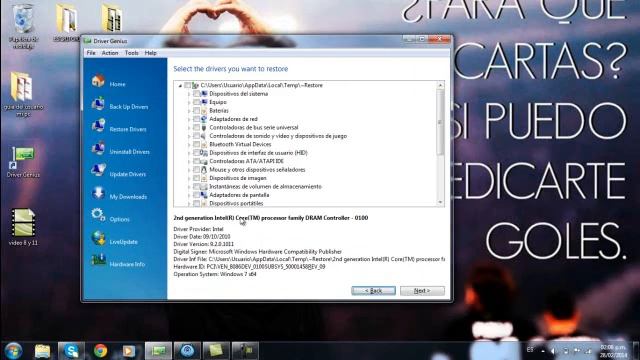Viewport: 640px width, 360px height.
Task: Open the LiveUpdate link text
Action: tap(123, 242)
